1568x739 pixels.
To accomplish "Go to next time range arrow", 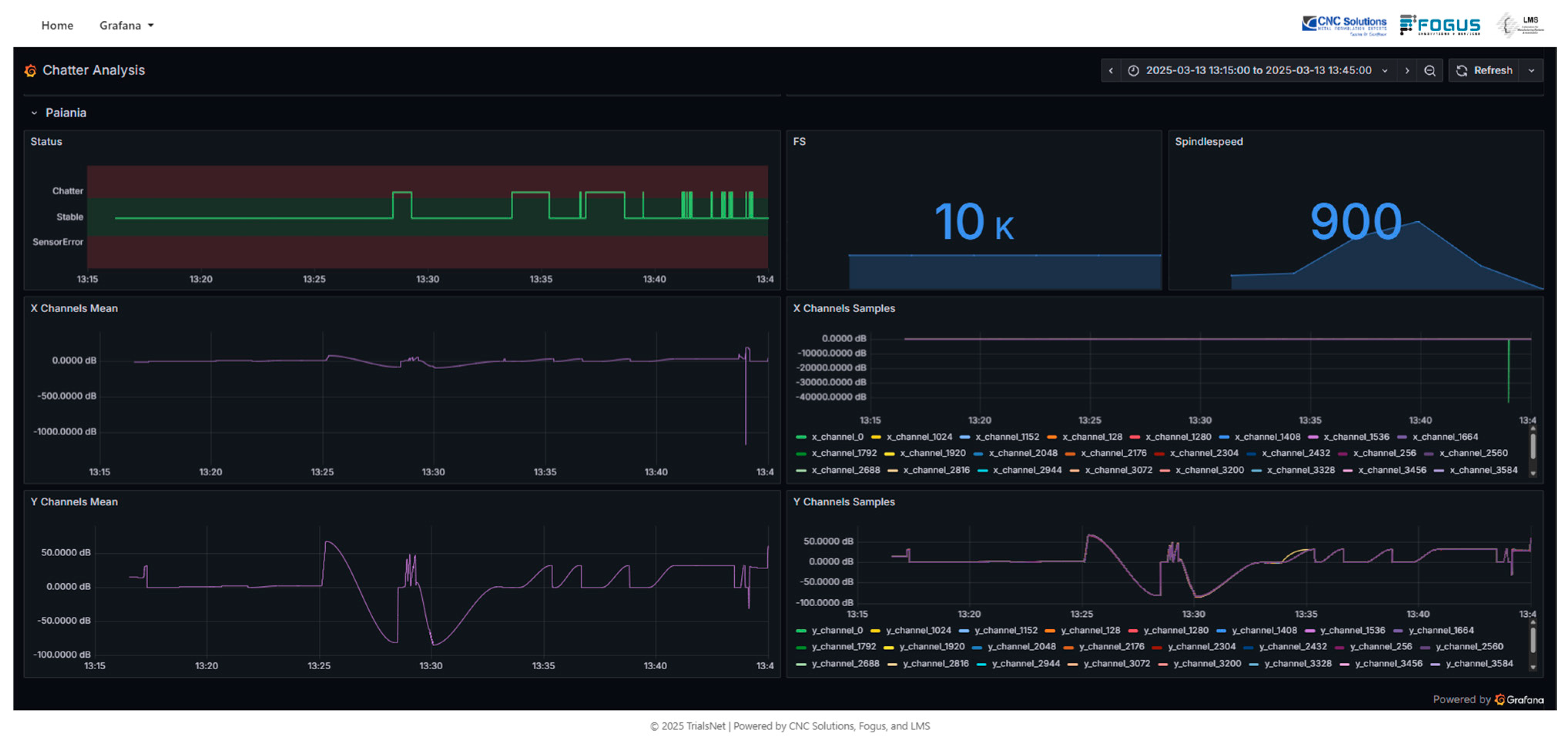I will coord(1407,70).
